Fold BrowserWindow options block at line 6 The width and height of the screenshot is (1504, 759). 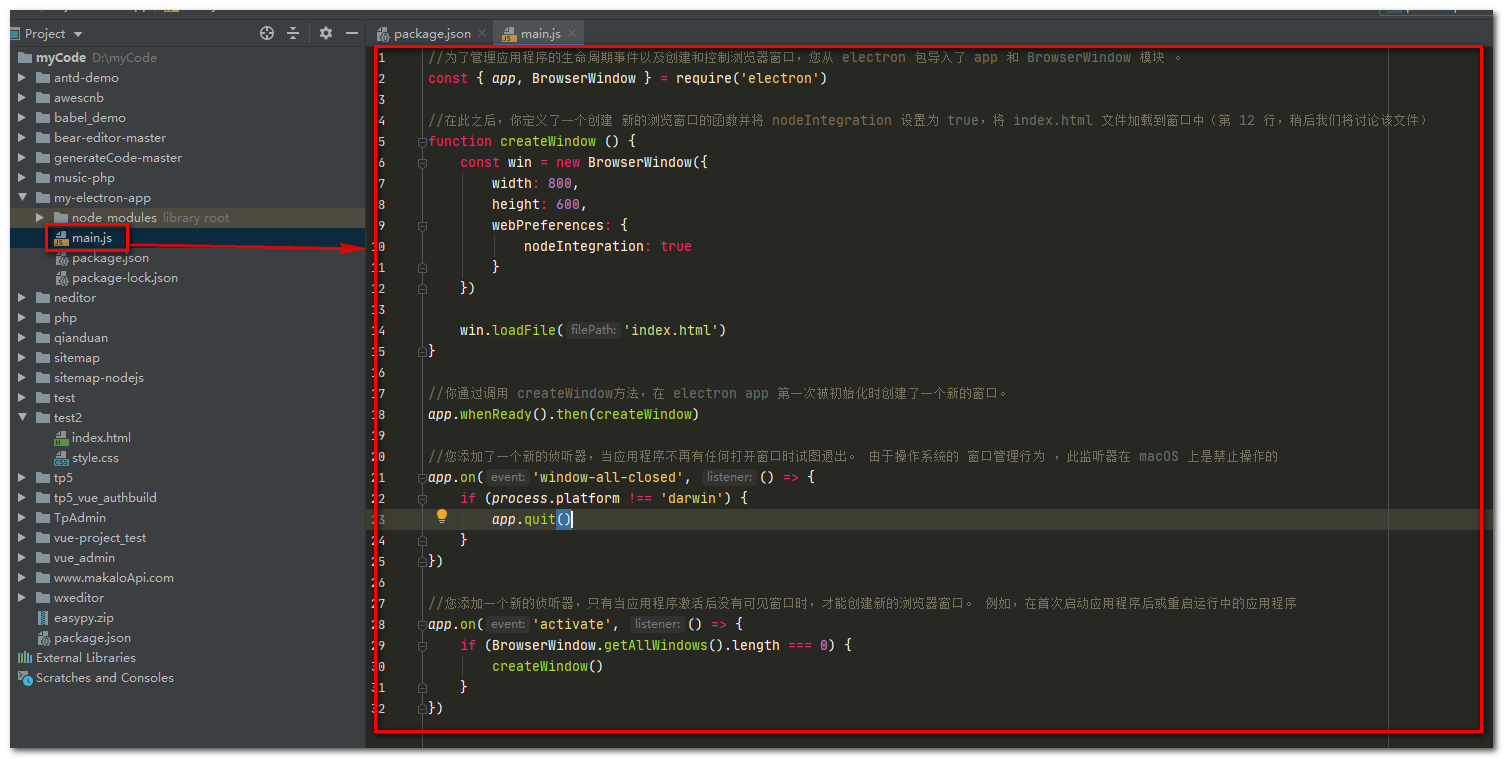click(x=422, y=162)
